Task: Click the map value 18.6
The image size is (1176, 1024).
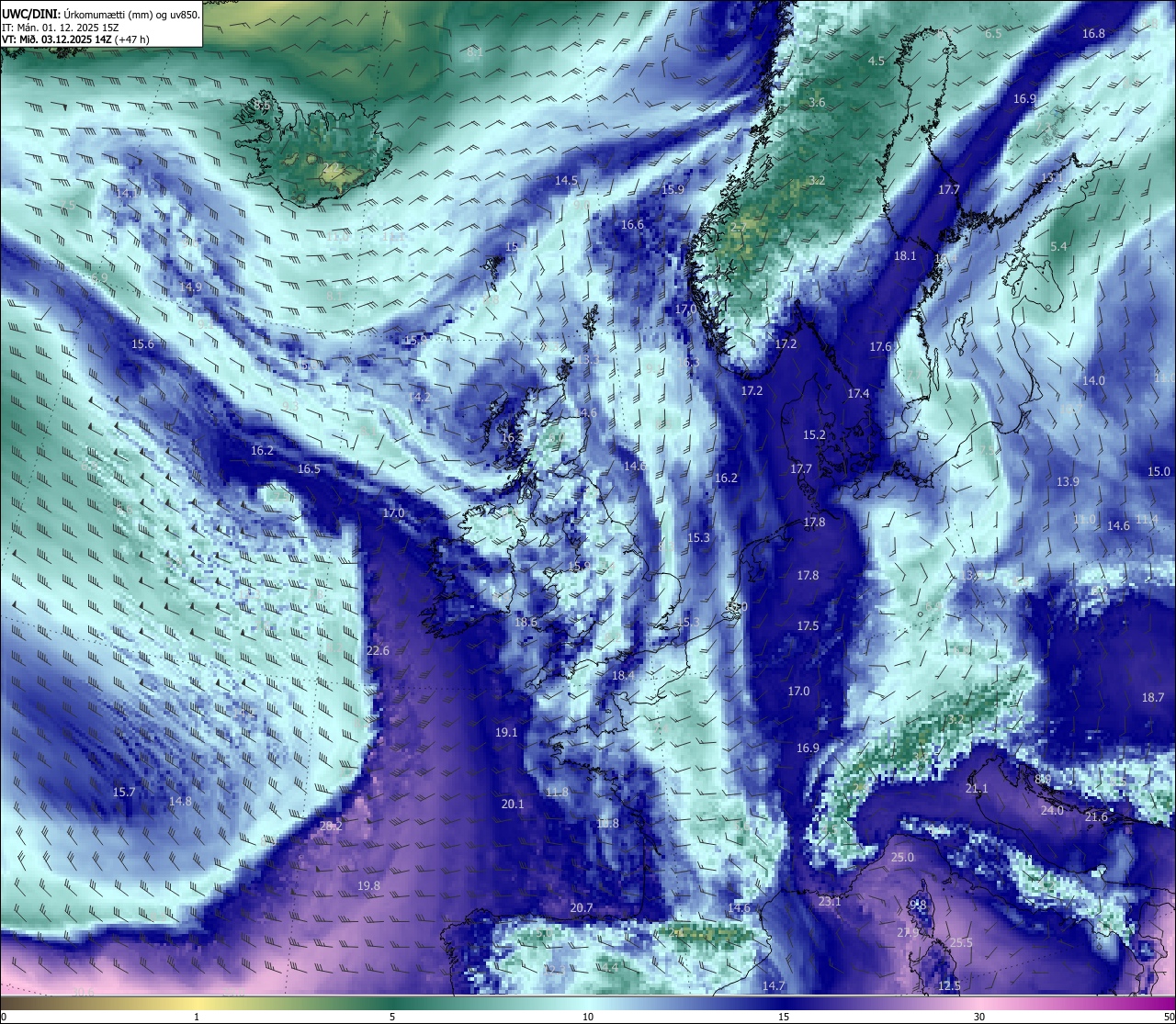Action: 526,622
